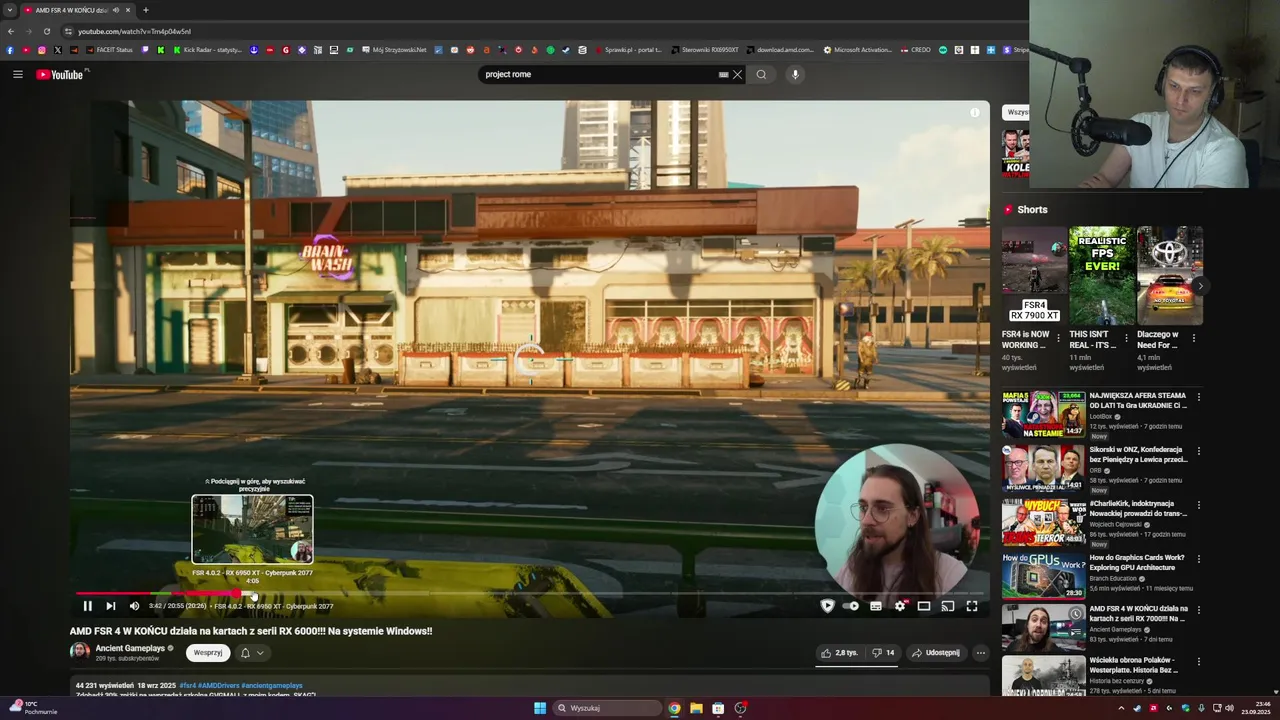Open File Explorer from the taskbar

click(696, 708)
